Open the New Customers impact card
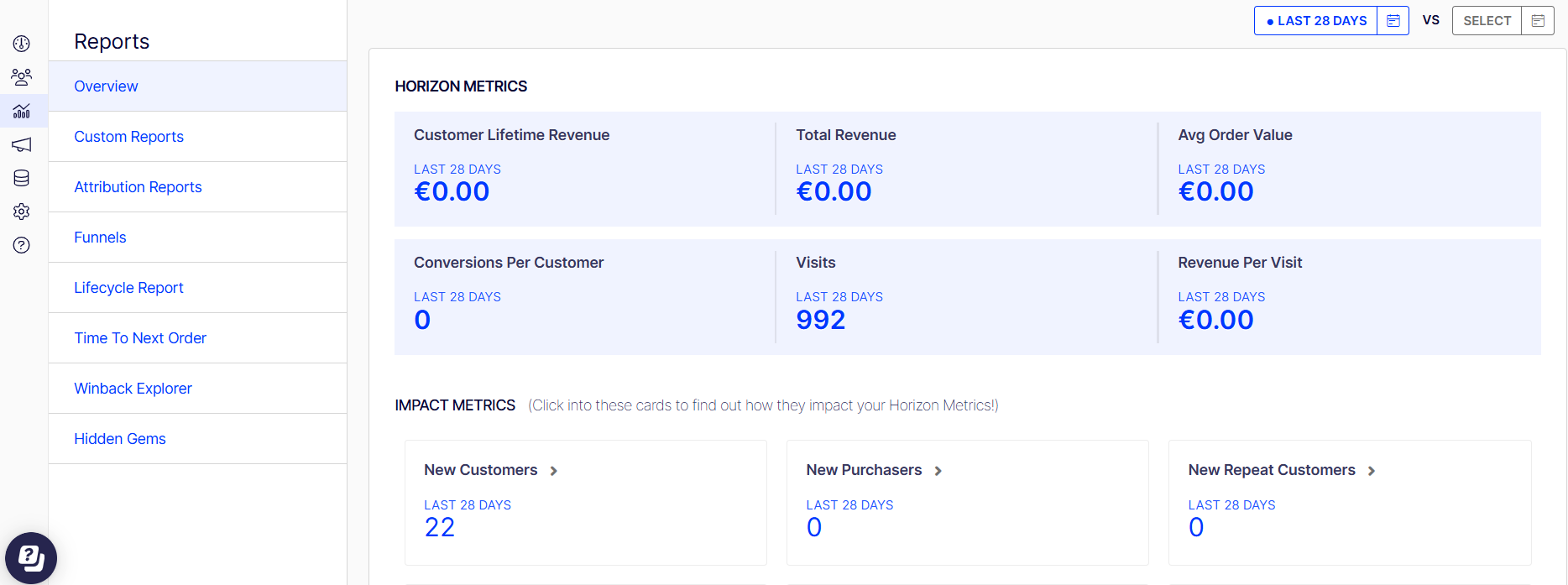Image resolution: width=1568 pixels, height=585 pixels. pos(586,503)
